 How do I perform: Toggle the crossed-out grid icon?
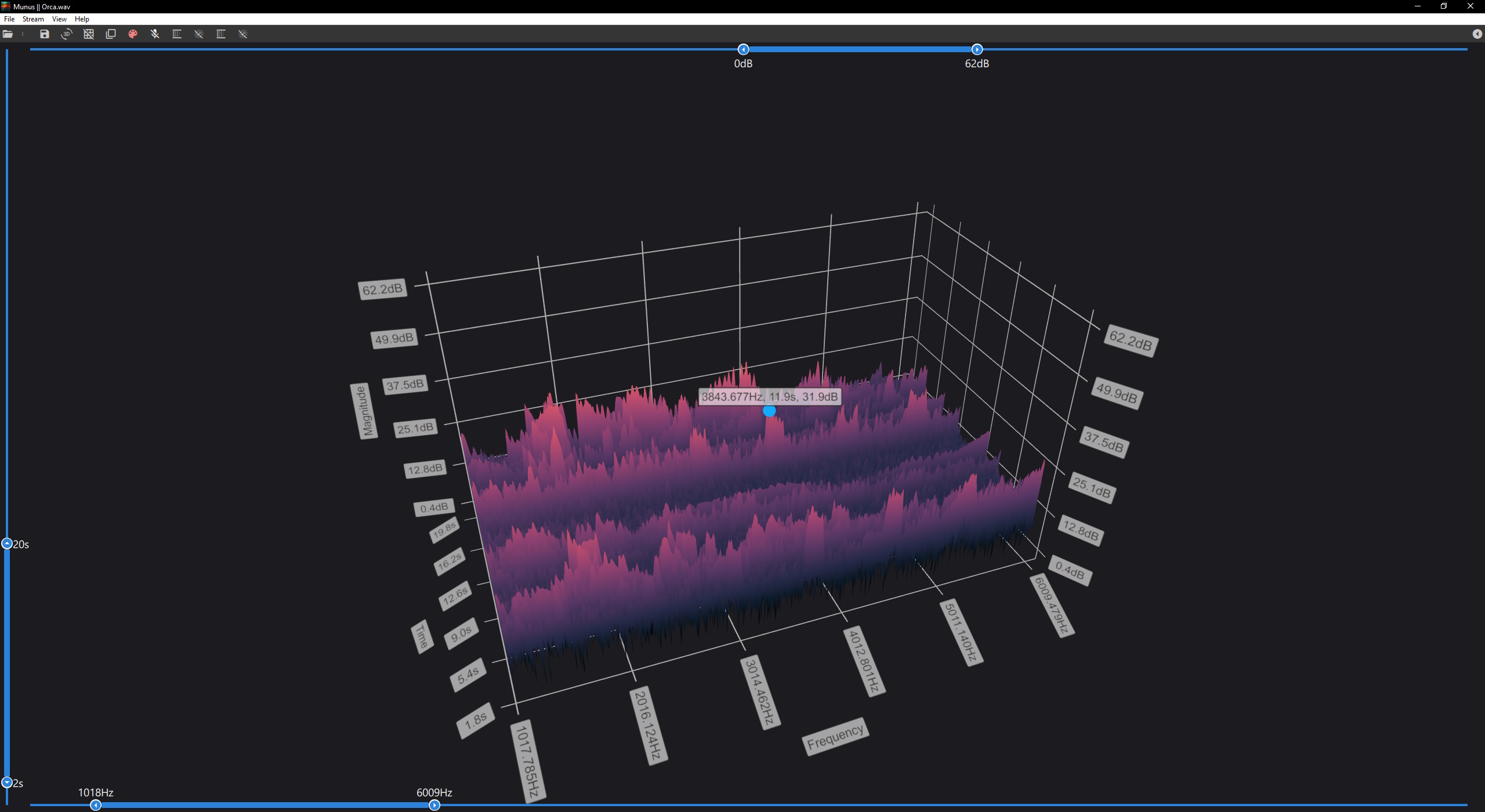point(89,34)
